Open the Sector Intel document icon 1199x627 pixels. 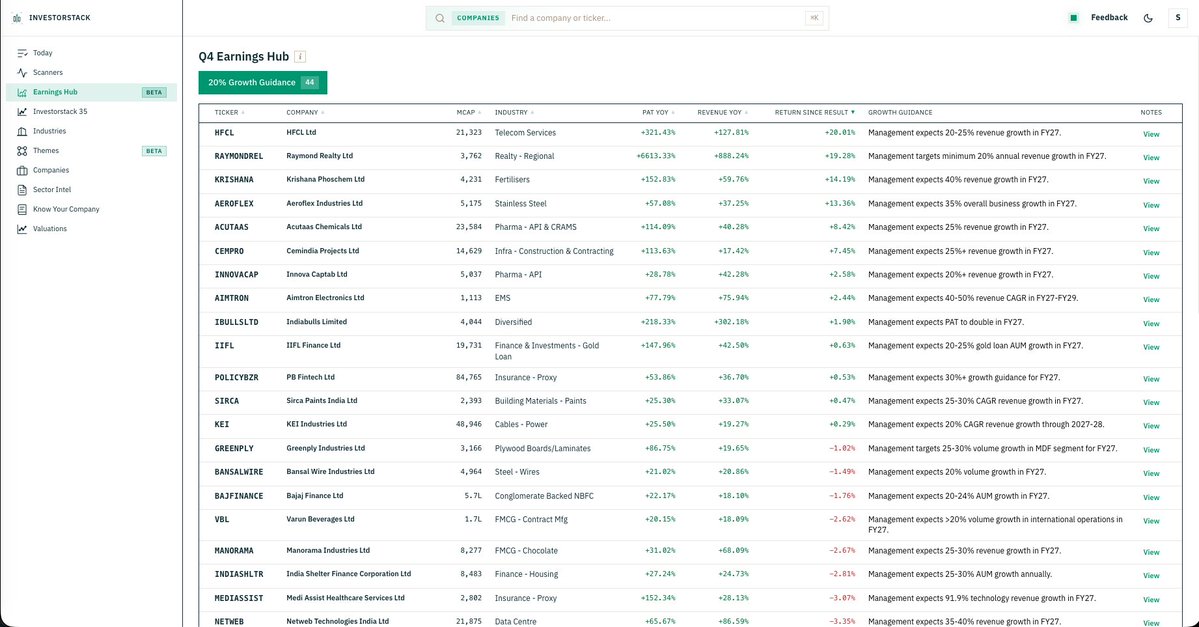[x=22, y=190]
